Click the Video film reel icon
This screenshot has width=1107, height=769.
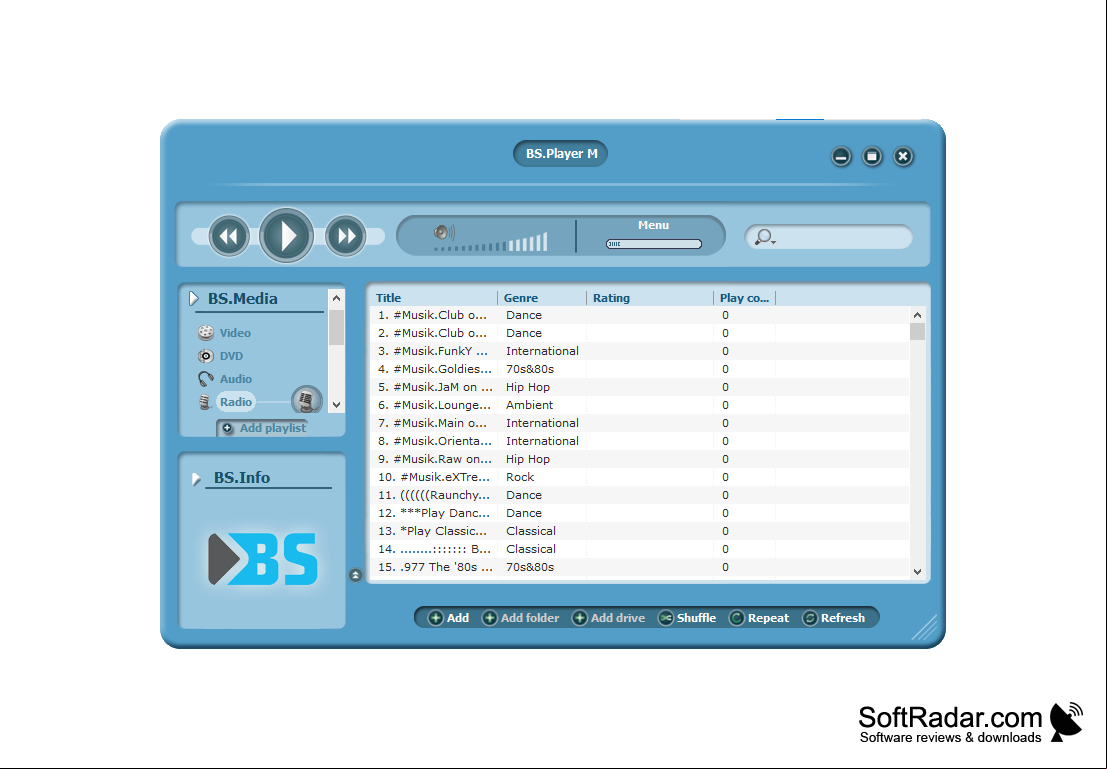click(205, 333)
